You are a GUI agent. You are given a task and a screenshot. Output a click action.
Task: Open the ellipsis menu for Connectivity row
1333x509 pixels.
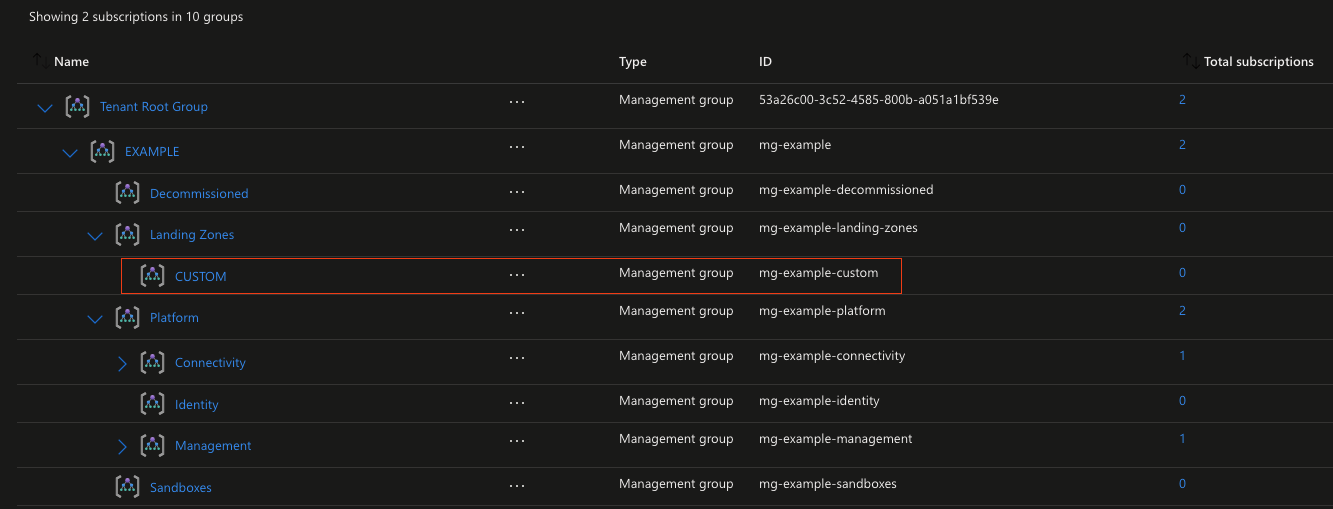point(516,357)
